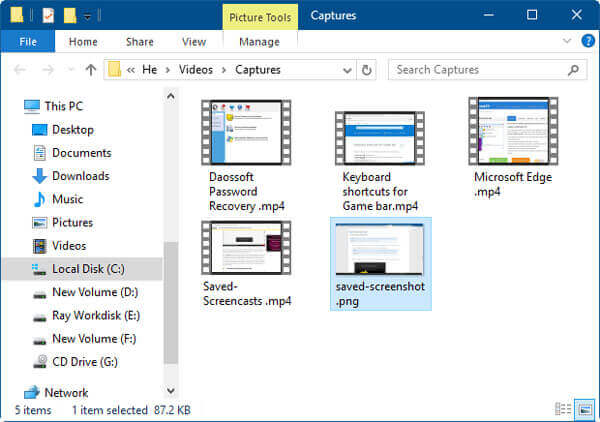The height and width of the screenshot is (422, 600).
Task: Open recent locations dropdown arrow
Action: coord(70,70)
